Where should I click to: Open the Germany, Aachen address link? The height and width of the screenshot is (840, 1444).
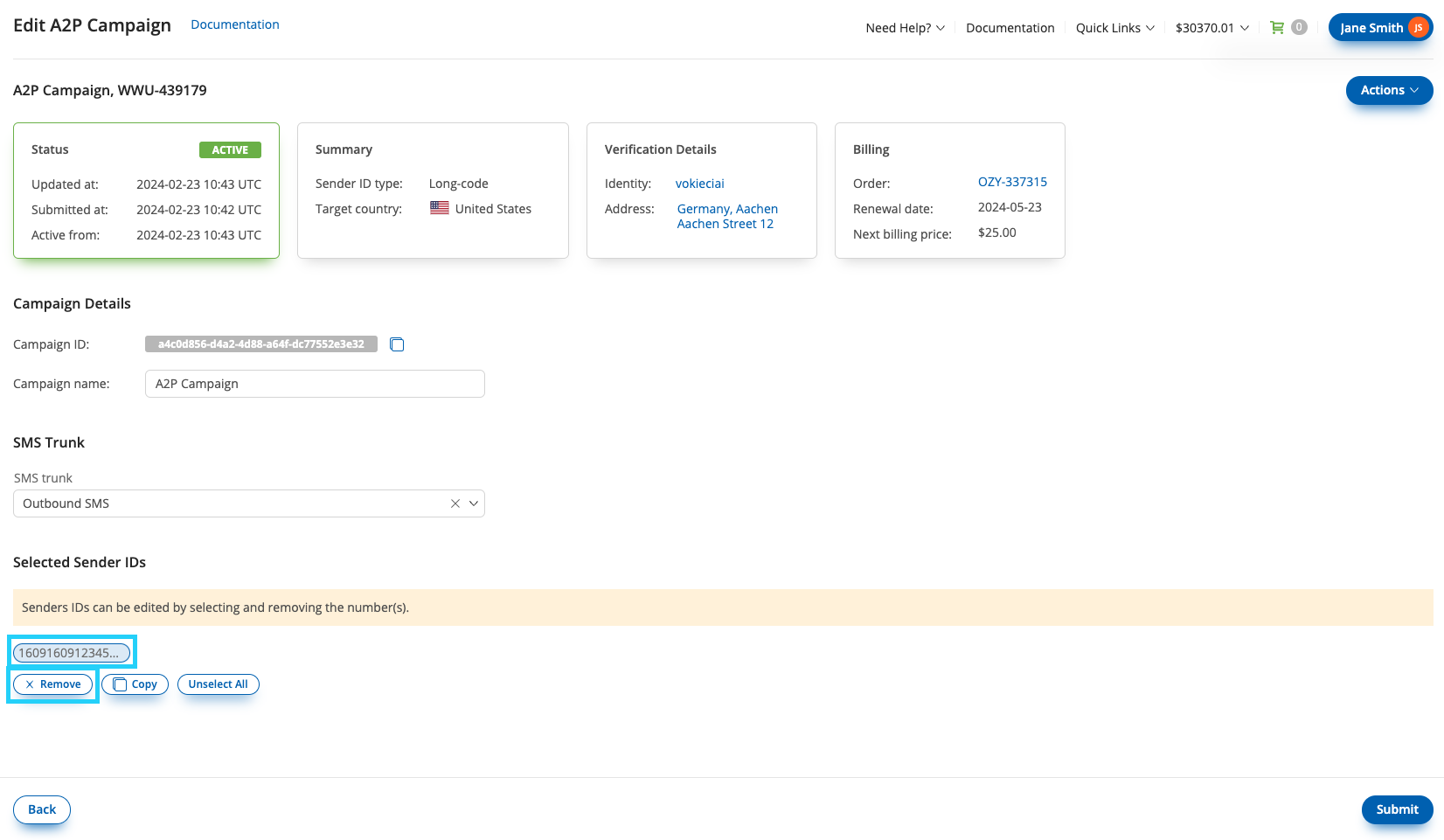click(x=727, y=216)
